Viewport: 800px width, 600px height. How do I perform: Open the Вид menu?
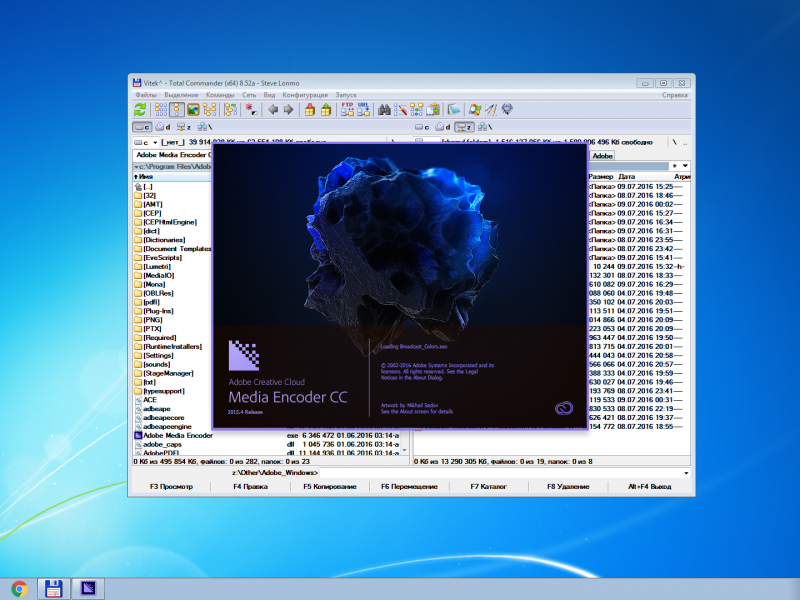pos(269,95)
